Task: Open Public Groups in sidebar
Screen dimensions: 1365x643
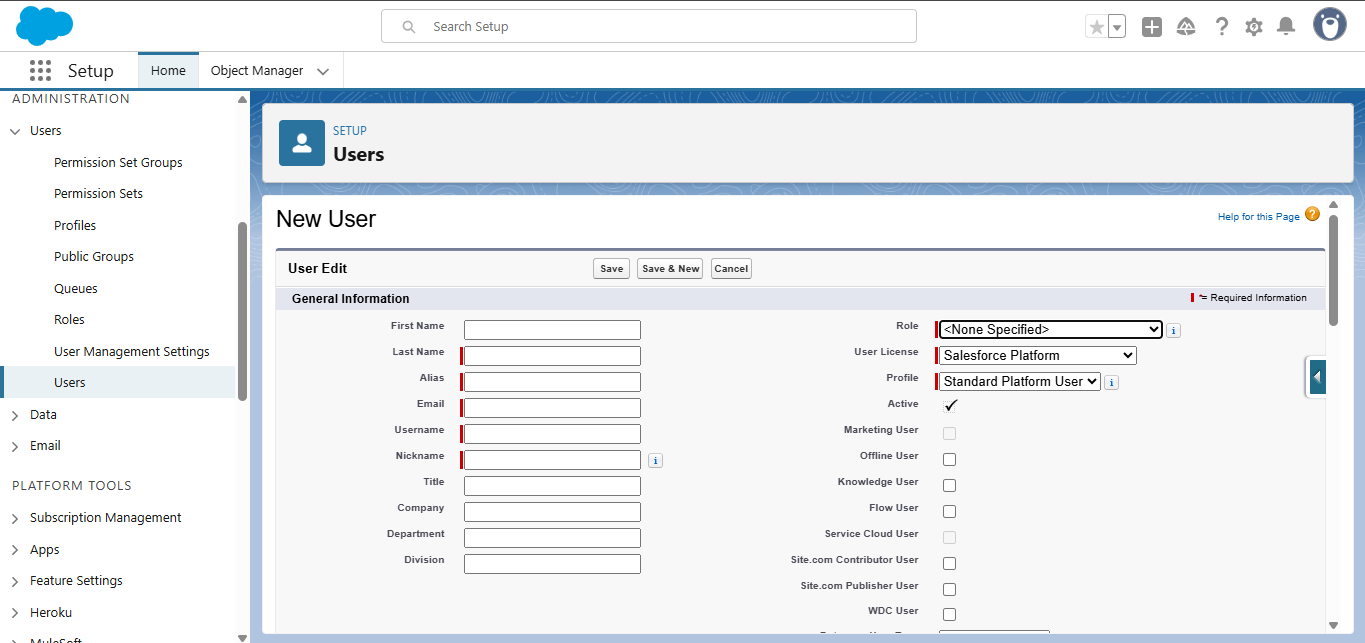Action: pyautogui.click(x=94, y=256)
